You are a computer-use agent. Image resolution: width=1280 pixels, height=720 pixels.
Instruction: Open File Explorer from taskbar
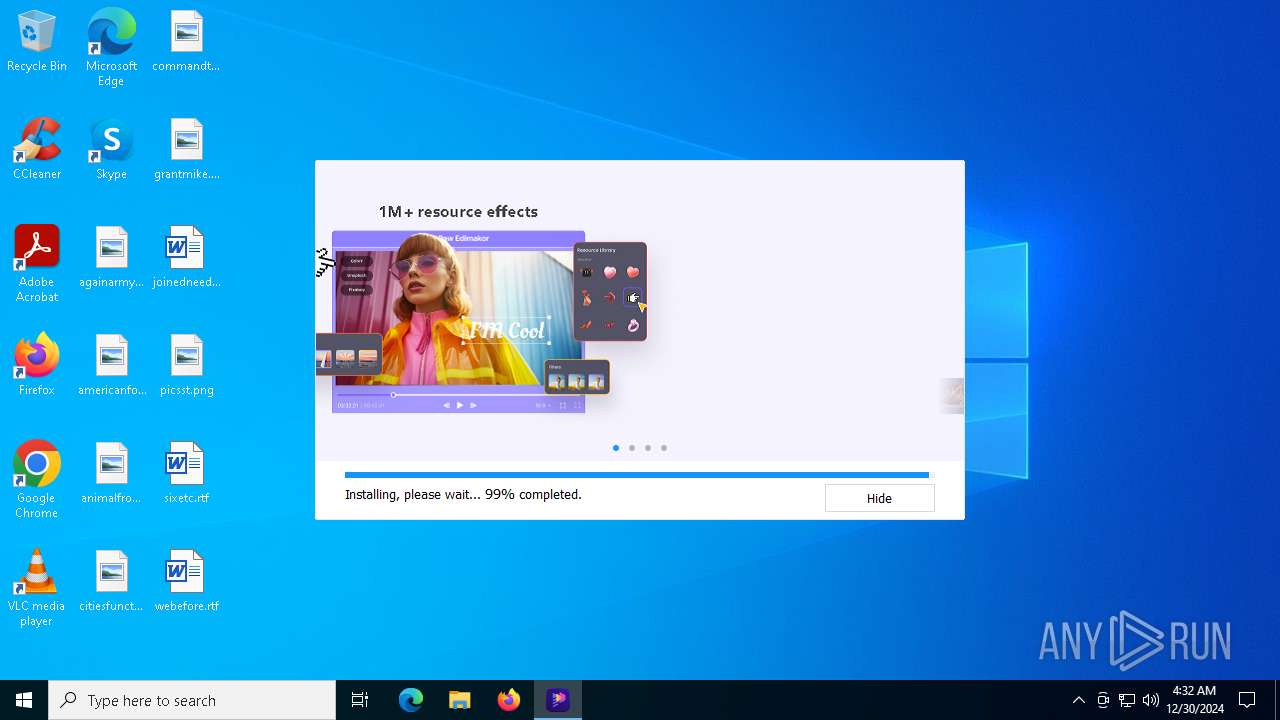[x=460, y=700]
